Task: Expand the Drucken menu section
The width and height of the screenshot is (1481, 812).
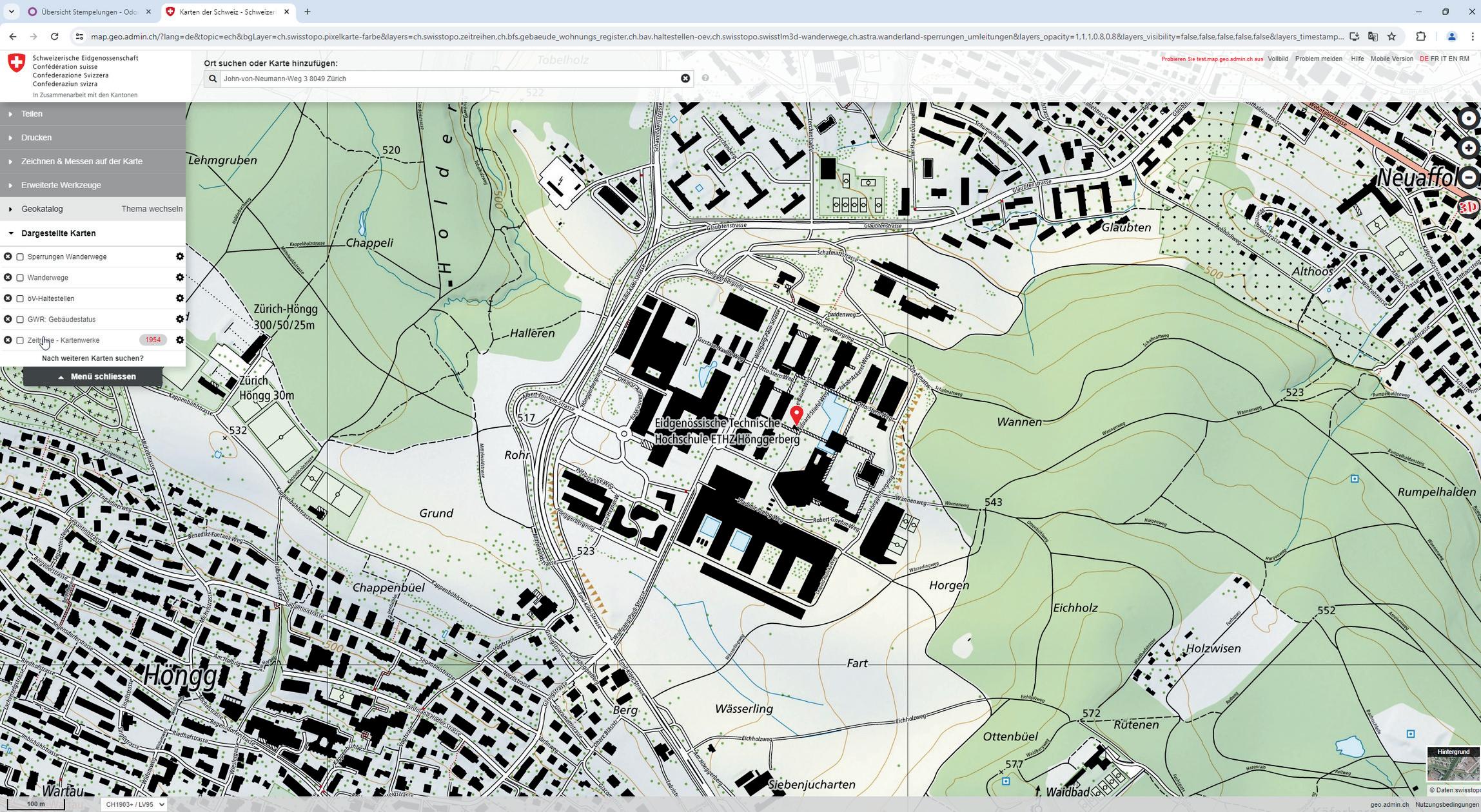Action: click(36, 137)
